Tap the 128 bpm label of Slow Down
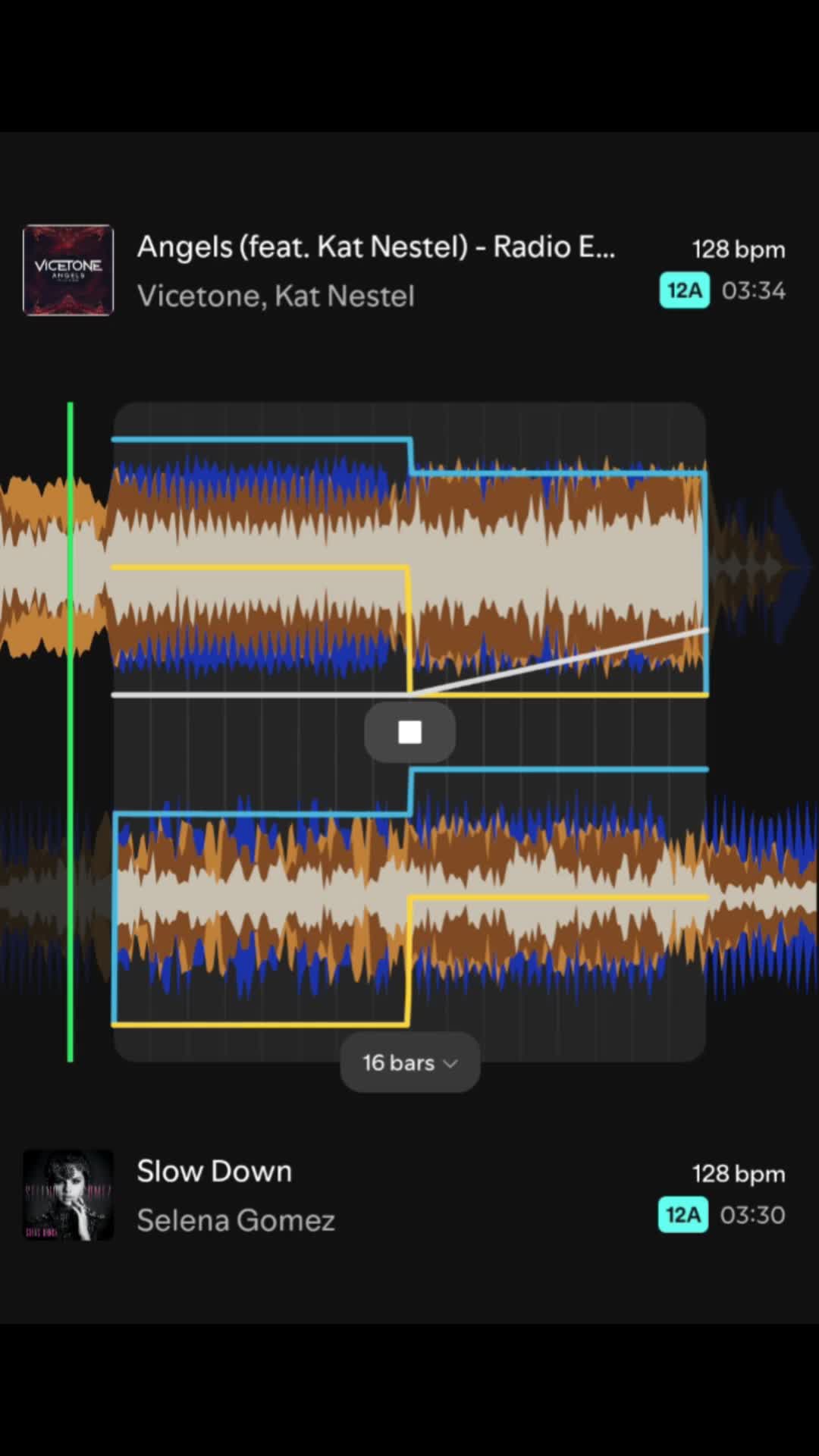 pyautogui.click(x=739, y=1174)
